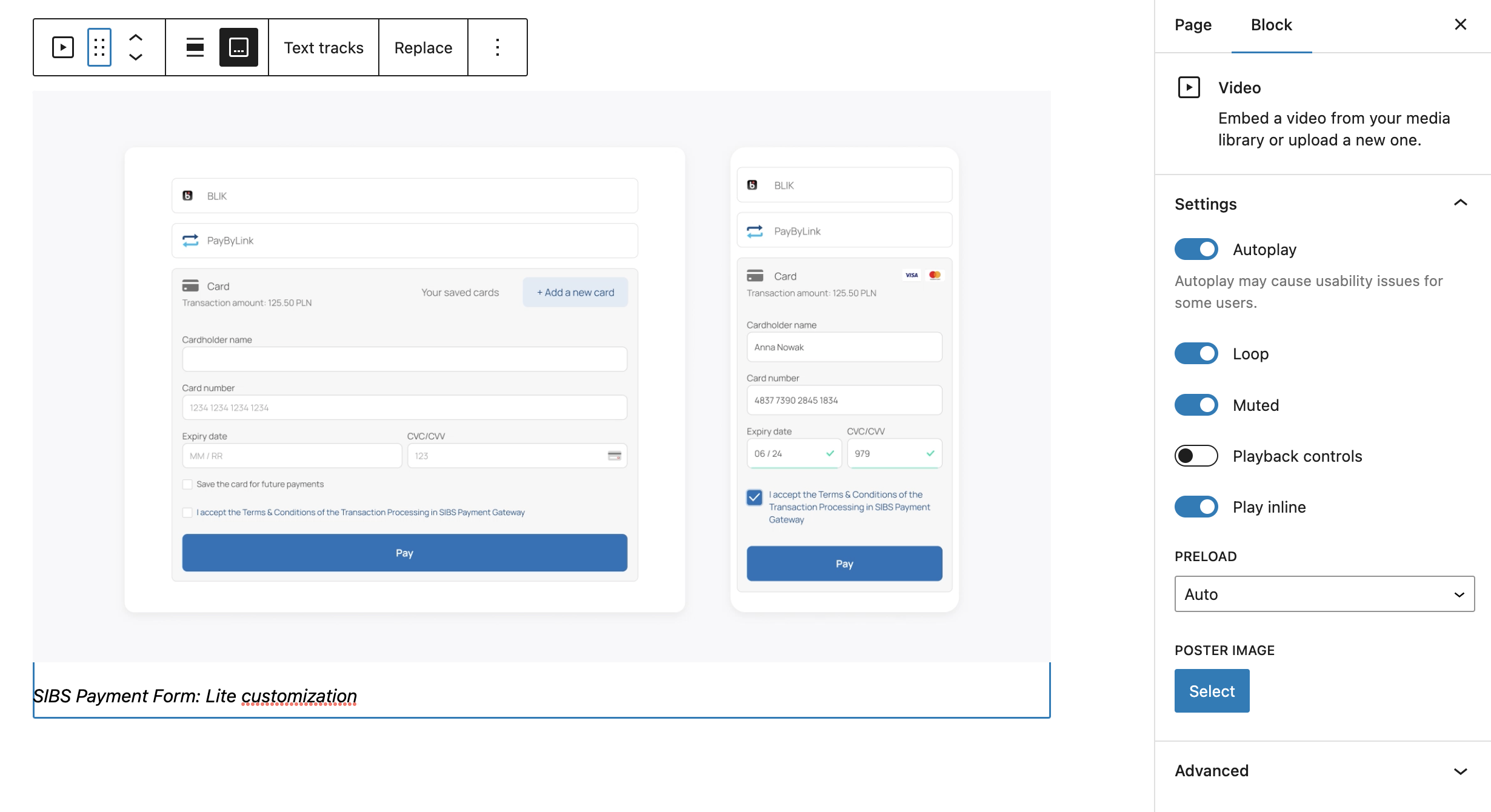Screen dimensions: 1491x812
Task: Click the blue Pay button in mobile form
Action: tap(844, 564)
